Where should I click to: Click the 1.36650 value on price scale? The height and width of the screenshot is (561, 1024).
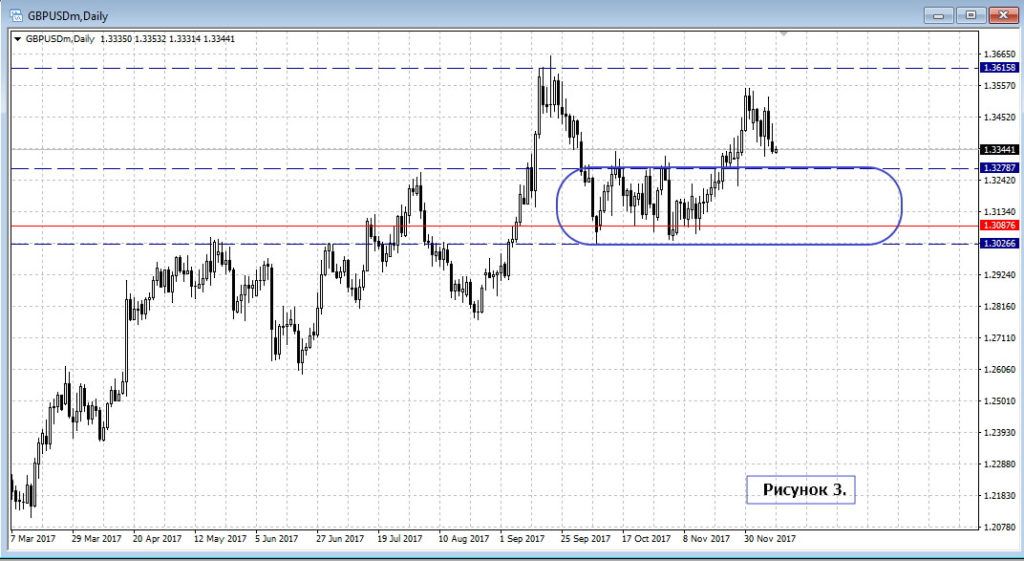[999, 54]
